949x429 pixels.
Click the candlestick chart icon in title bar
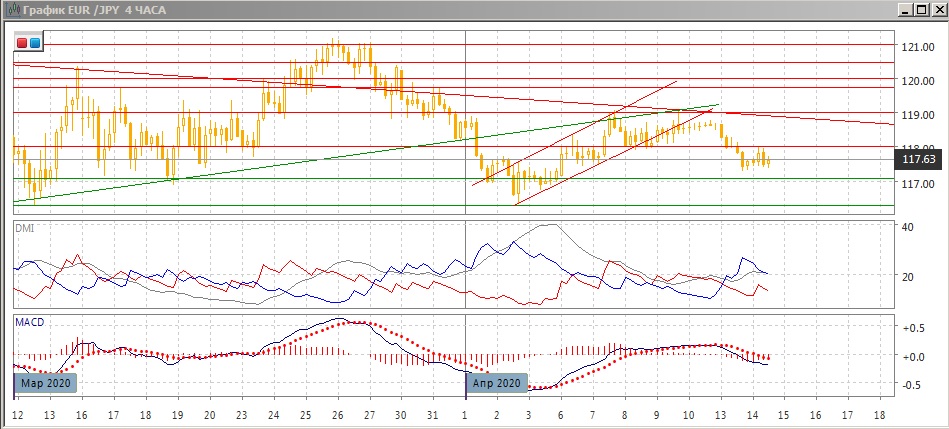click(9, 9)
